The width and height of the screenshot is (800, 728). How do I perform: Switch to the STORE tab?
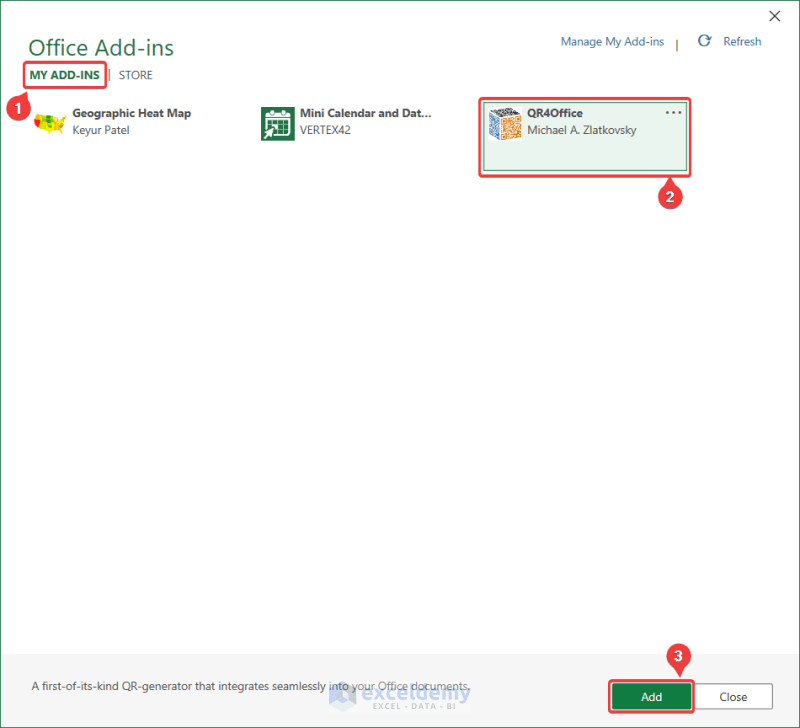[x=135, y=74]
